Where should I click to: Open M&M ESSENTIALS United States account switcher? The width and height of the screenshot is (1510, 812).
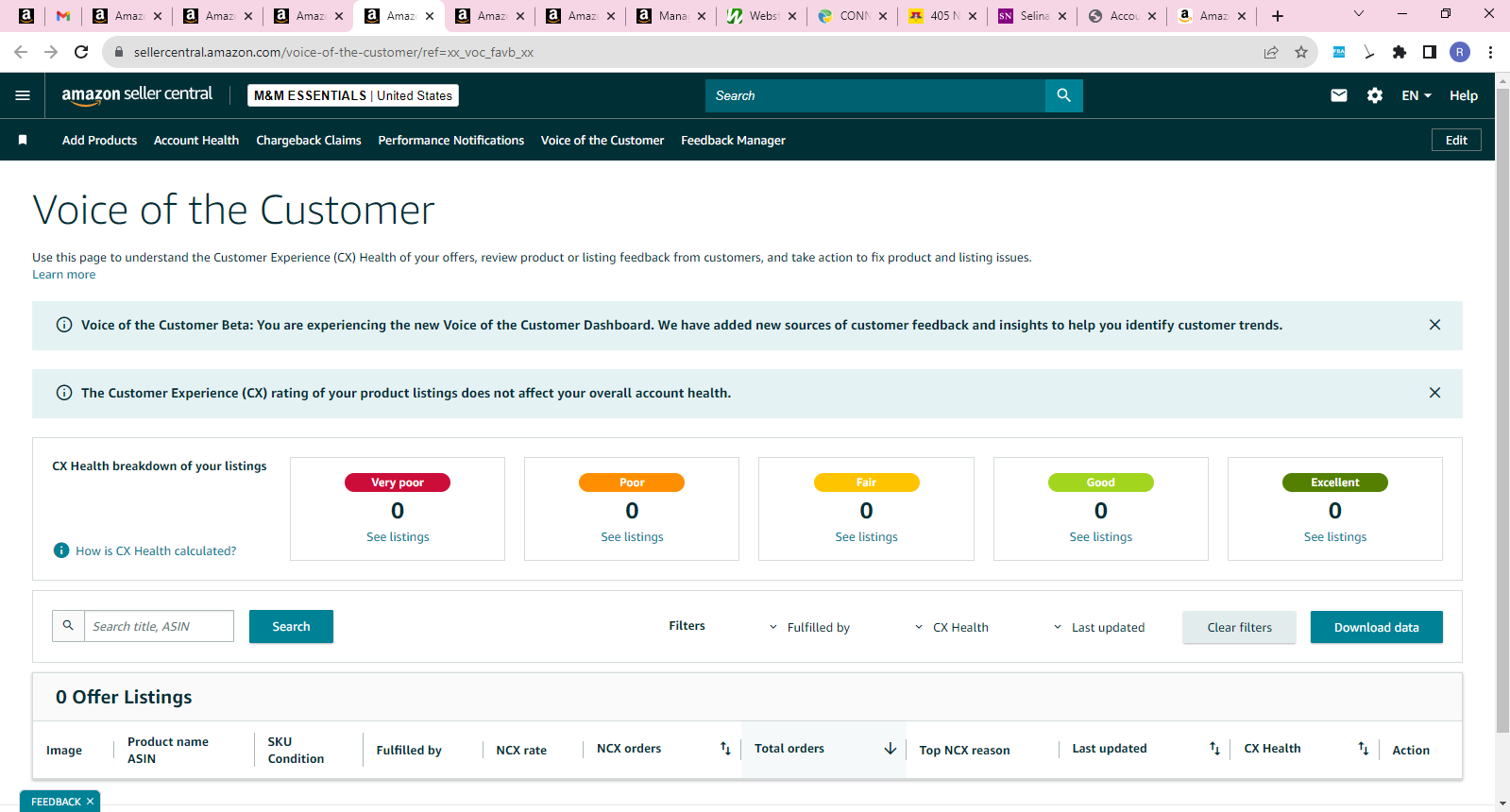[x=353, y=95]
